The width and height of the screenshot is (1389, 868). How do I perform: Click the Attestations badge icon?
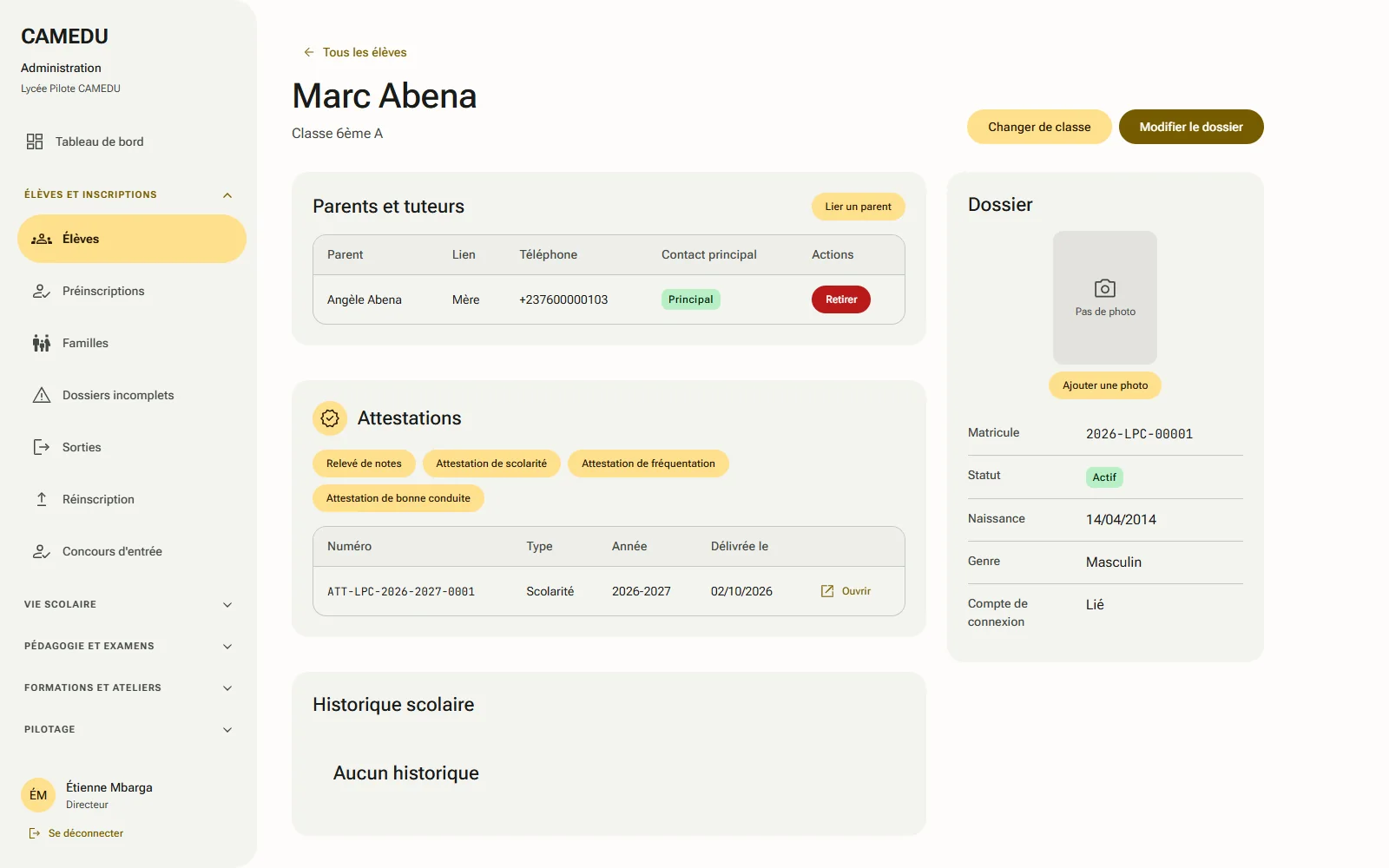coord(330,418)
